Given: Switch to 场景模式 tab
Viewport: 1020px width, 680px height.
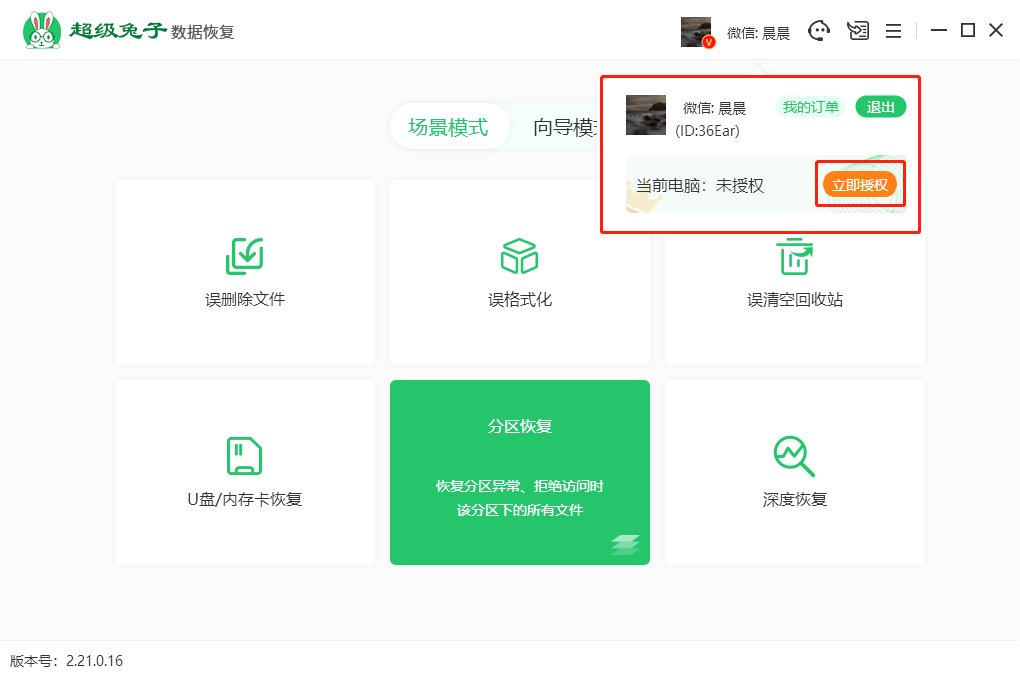Looking at the screenshot, I should click(x=448, y=127).
